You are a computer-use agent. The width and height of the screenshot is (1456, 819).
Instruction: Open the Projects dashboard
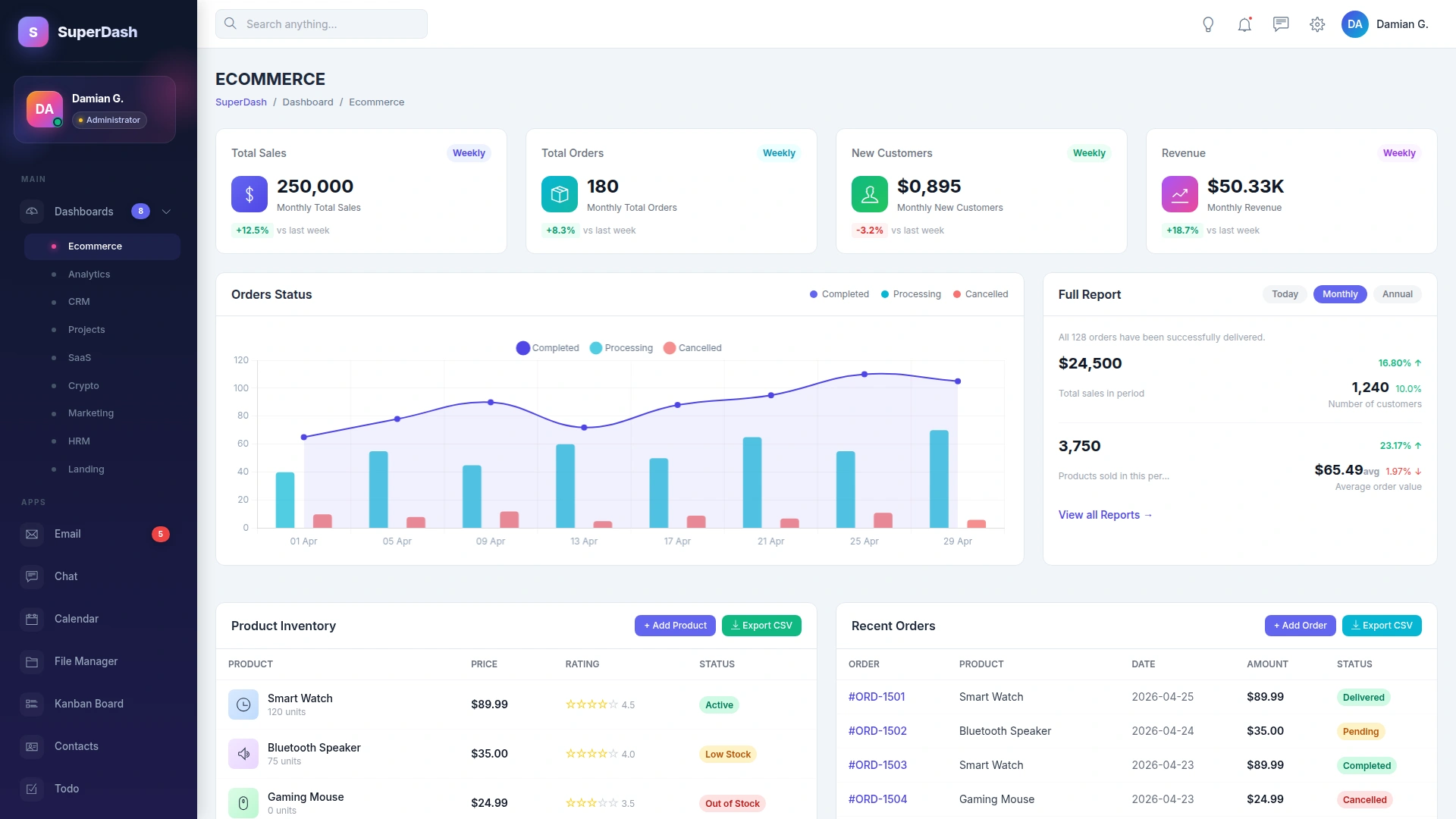coord(102,330)
